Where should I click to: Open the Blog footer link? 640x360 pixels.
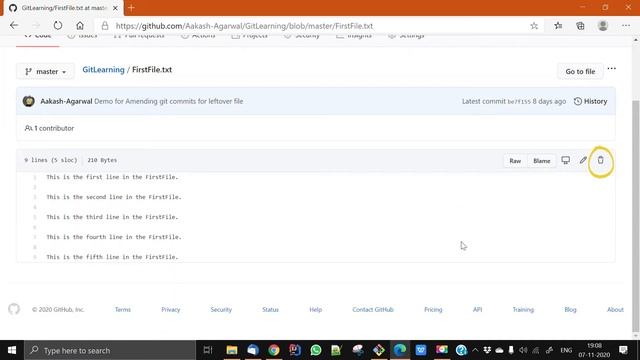point(570,309)
